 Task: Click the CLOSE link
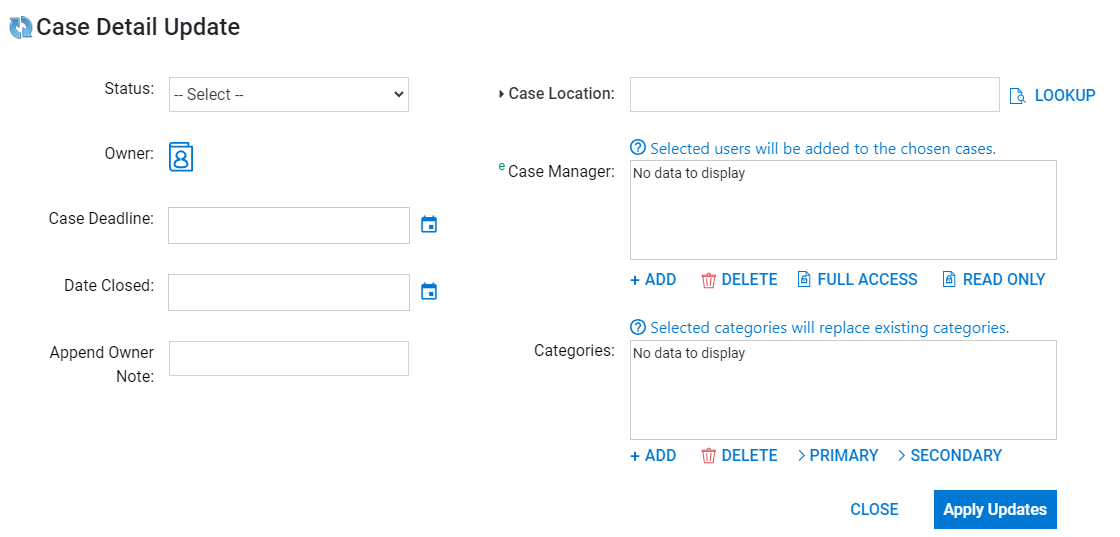[874, 509]
